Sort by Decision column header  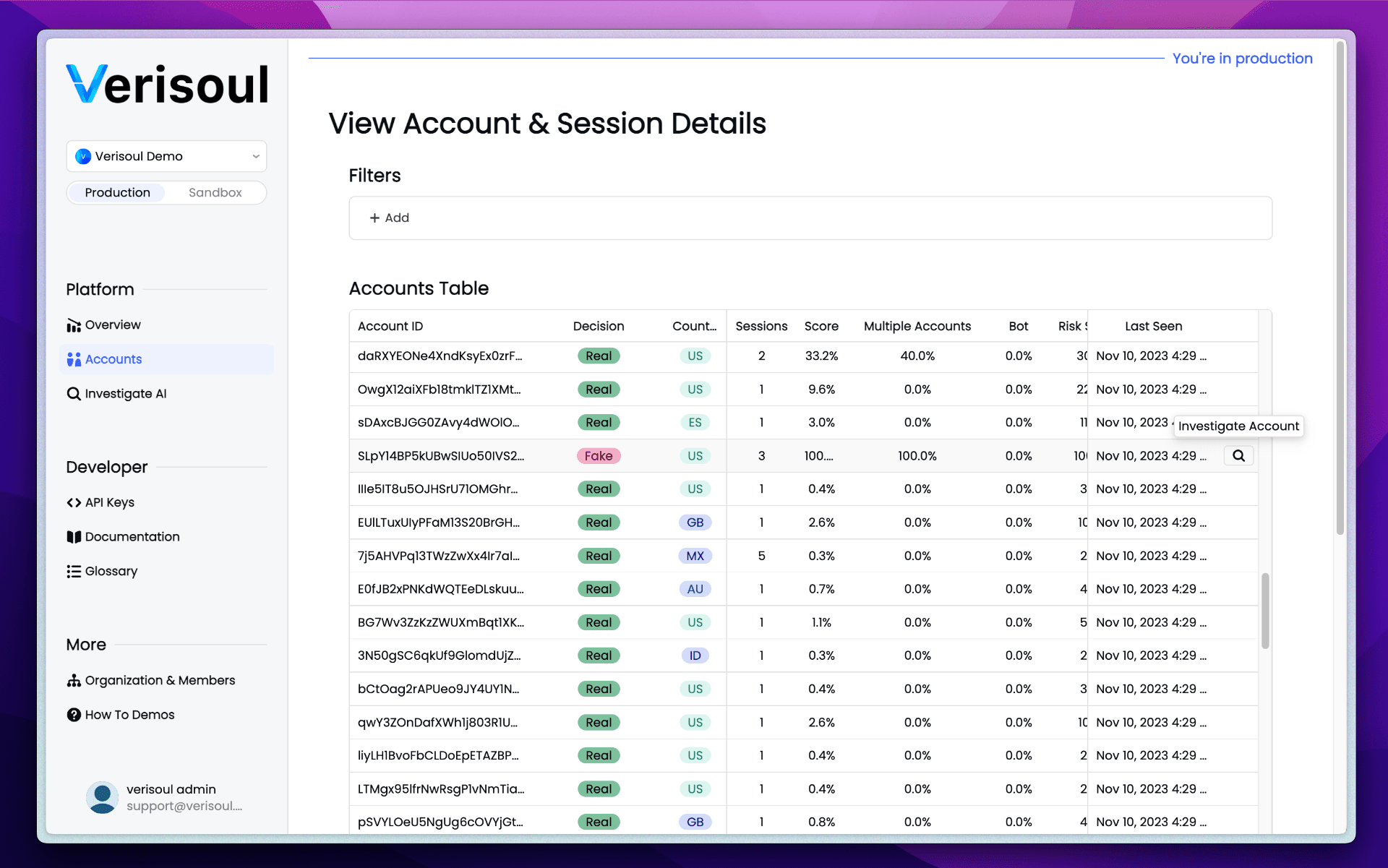point(599,326)
